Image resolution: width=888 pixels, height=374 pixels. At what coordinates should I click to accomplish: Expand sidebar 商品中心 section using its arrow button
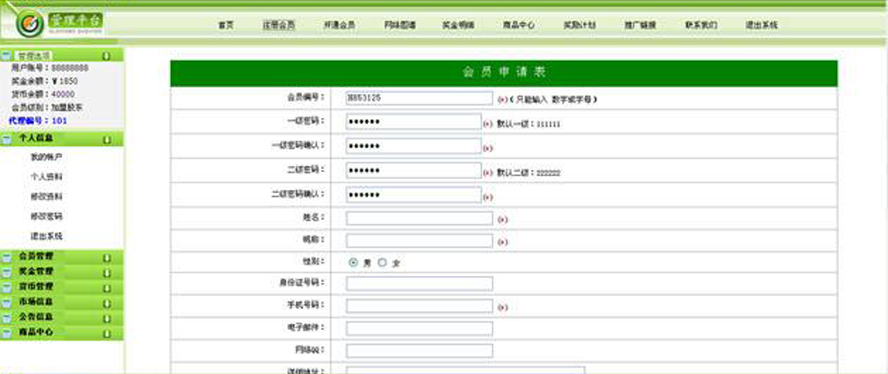106,333
